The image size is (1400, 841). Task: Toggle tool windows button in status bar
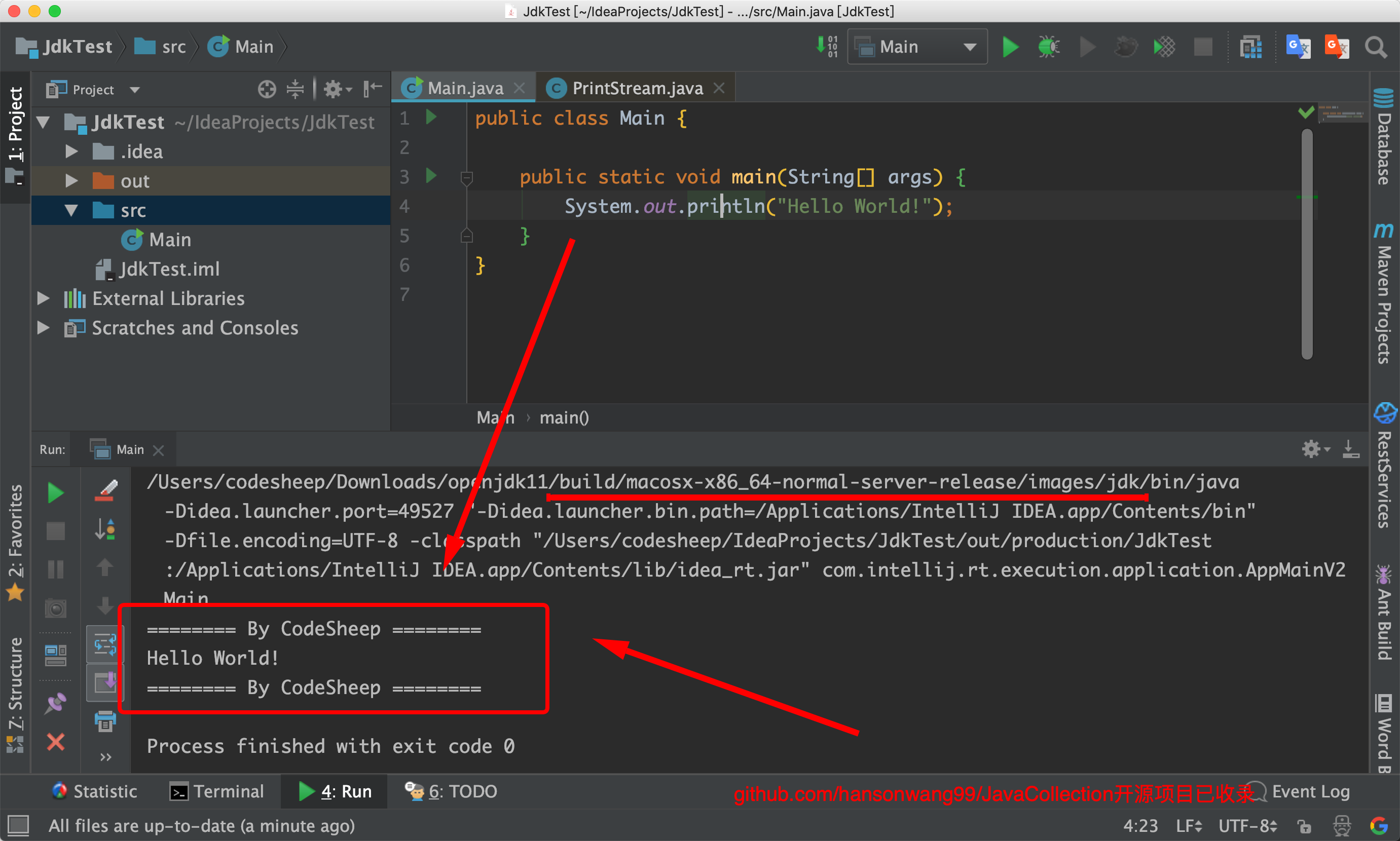point(18,825)
